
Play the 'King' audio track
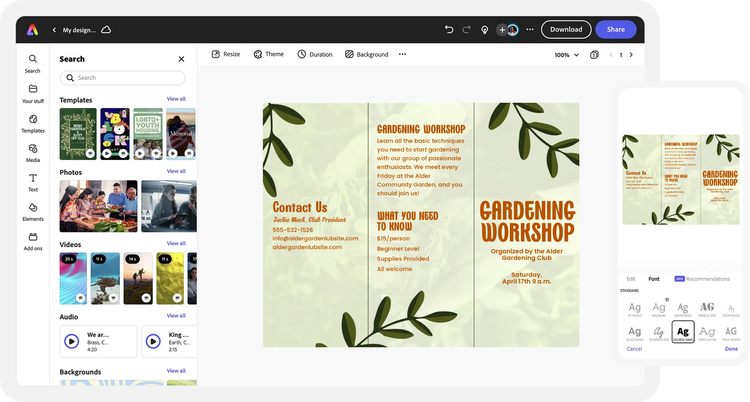point(153,341)
